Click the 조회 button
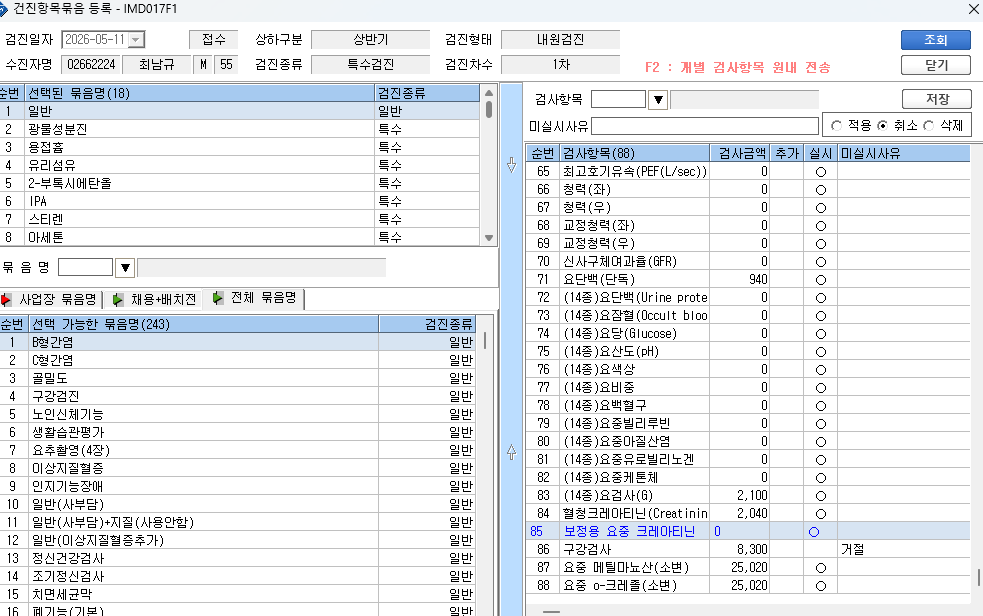 point(935,39)
